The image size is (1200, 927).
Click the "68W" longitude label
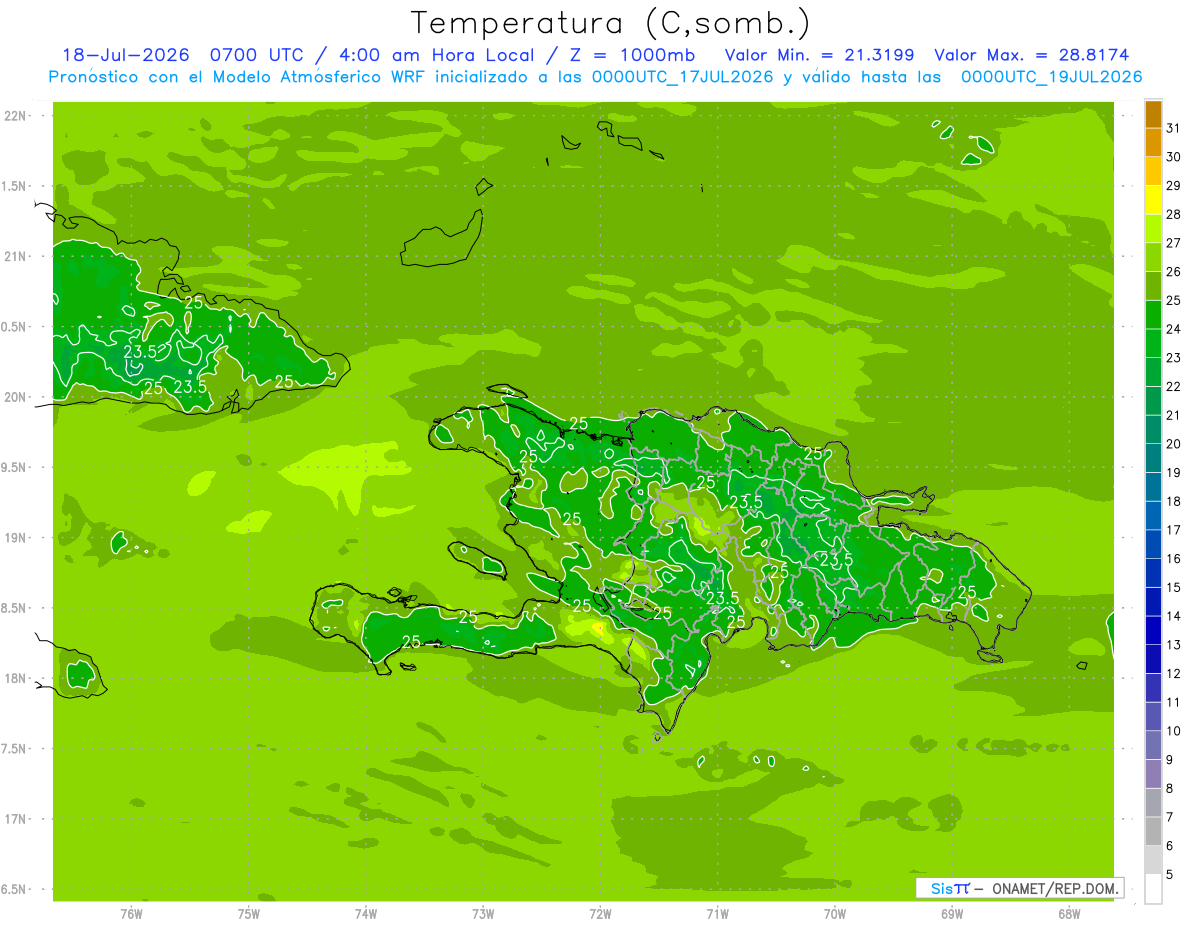1069,913
